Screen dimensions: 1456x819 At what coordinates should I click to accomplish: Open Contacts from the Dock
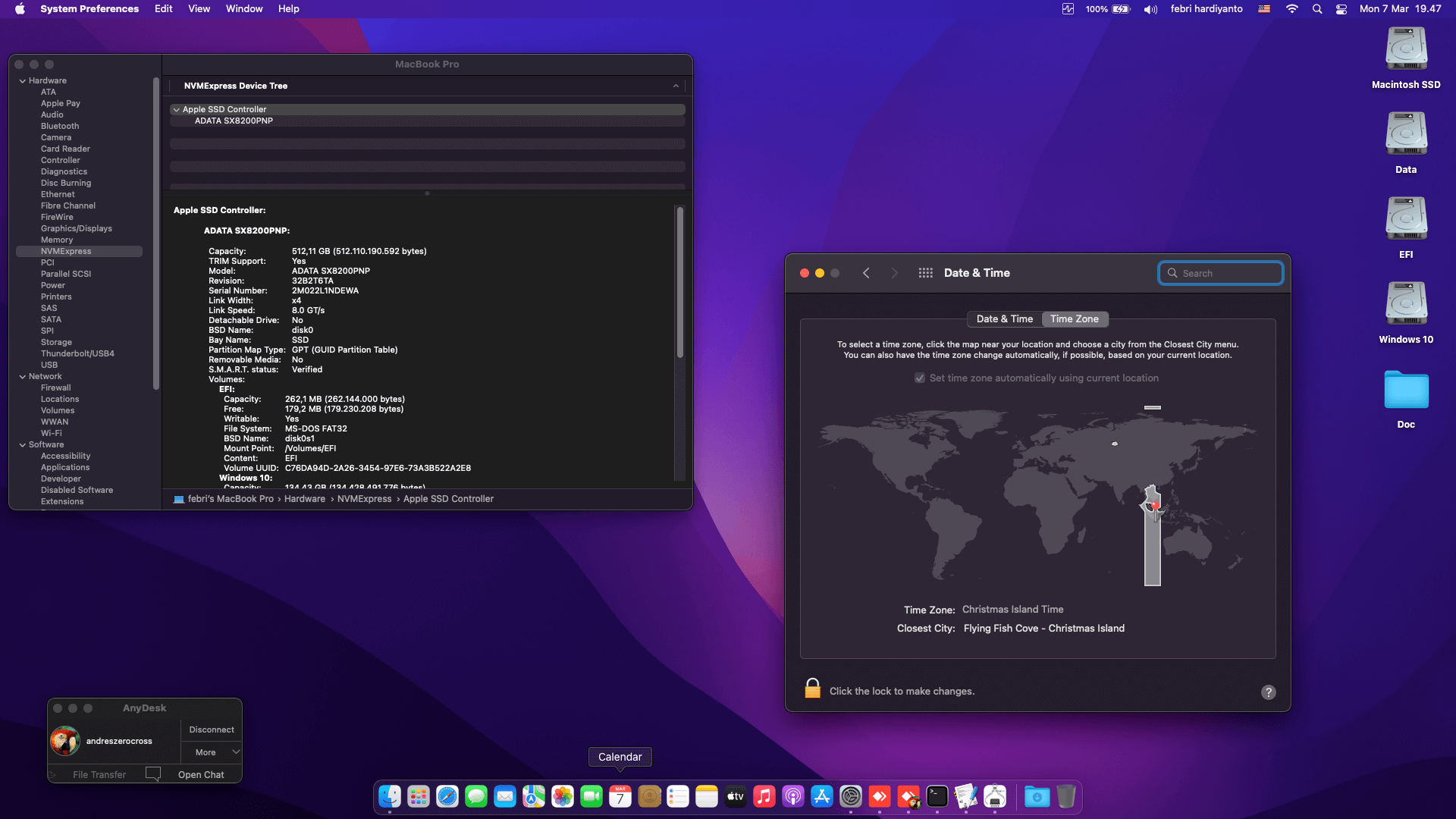click(x=649, y=796)
